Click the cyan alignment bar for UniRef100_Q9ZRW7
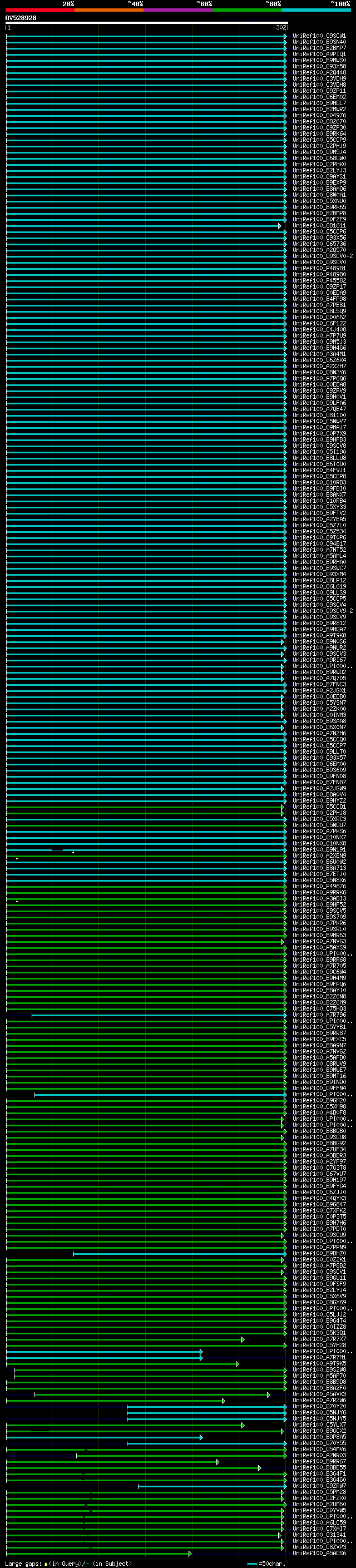Image resolution: width=356 pixels, height=1568 pixels. (212, 1486)
